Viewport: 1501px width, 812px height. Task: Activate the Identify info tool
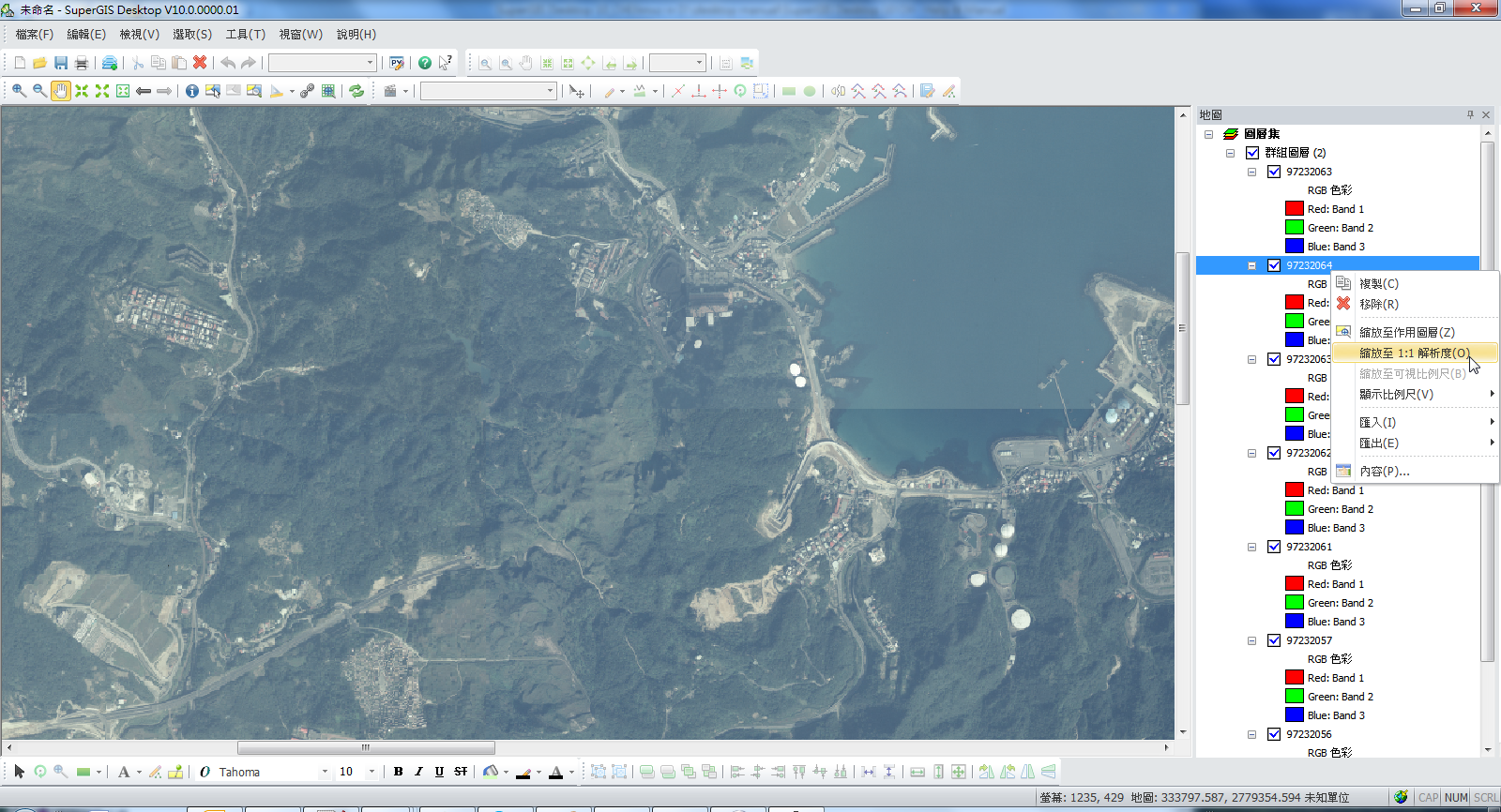click(191, 91)
